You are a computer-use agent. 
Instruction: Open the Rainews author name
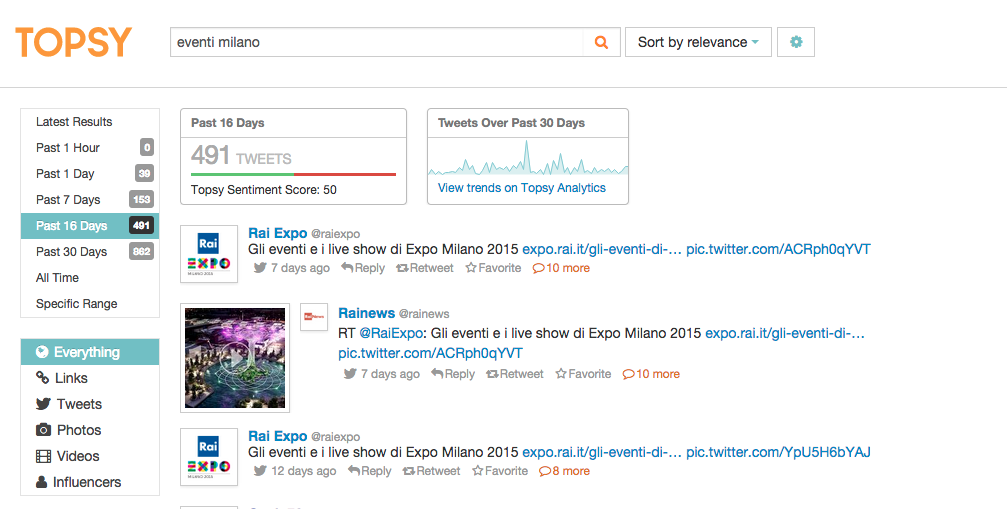[x=367, y=313]
